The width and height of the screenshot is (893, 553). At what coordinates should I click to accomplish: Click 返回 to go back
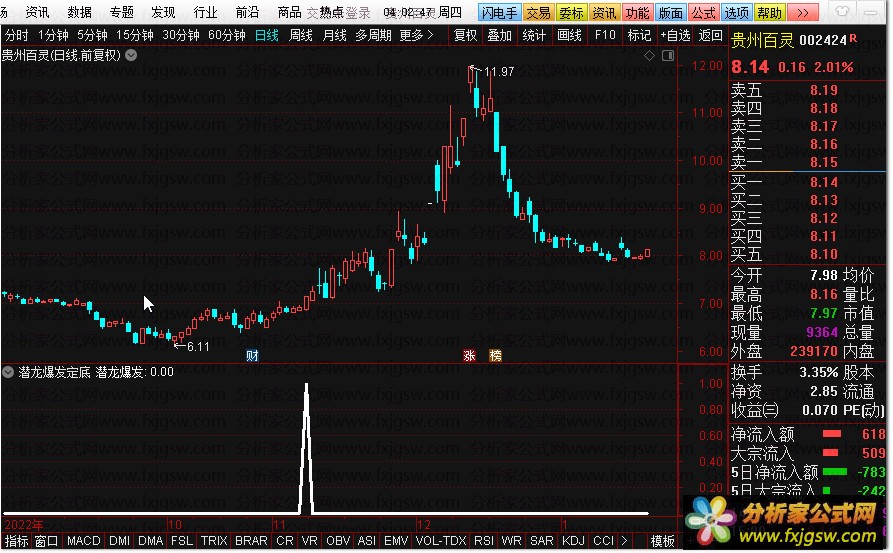[710, 35]
